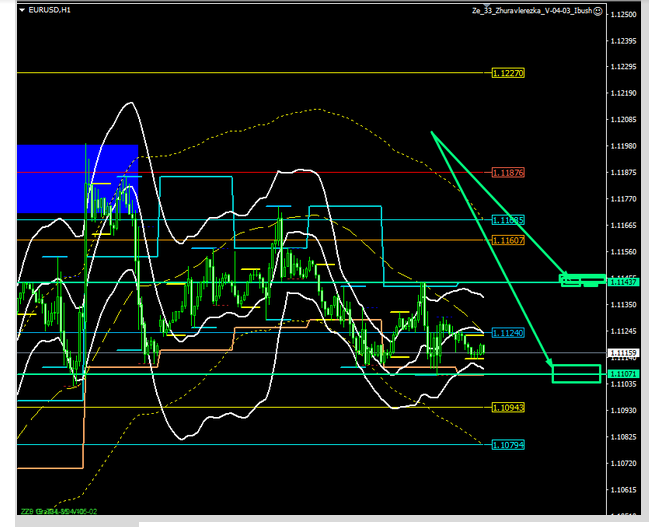Click the Expert Advisor smiley face icon
The image size is (649, 527).
(597, 10)
